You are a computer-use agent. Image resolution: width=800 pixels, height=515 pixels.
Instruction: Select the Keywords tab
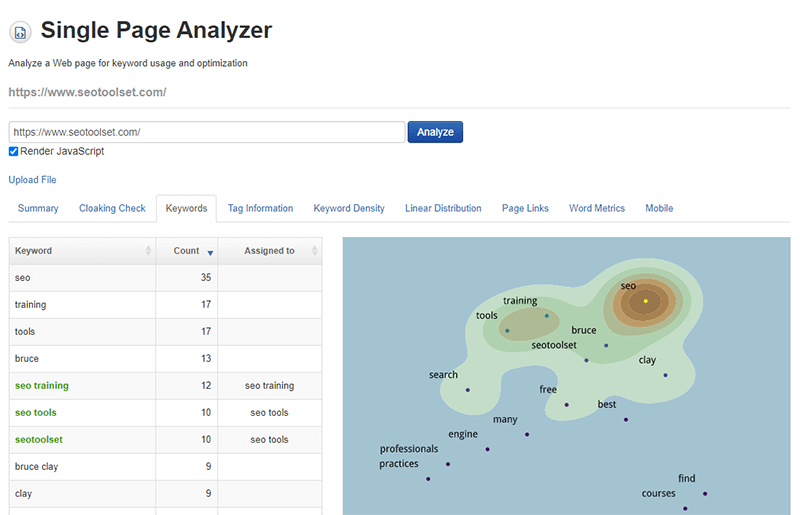point(186,208)
